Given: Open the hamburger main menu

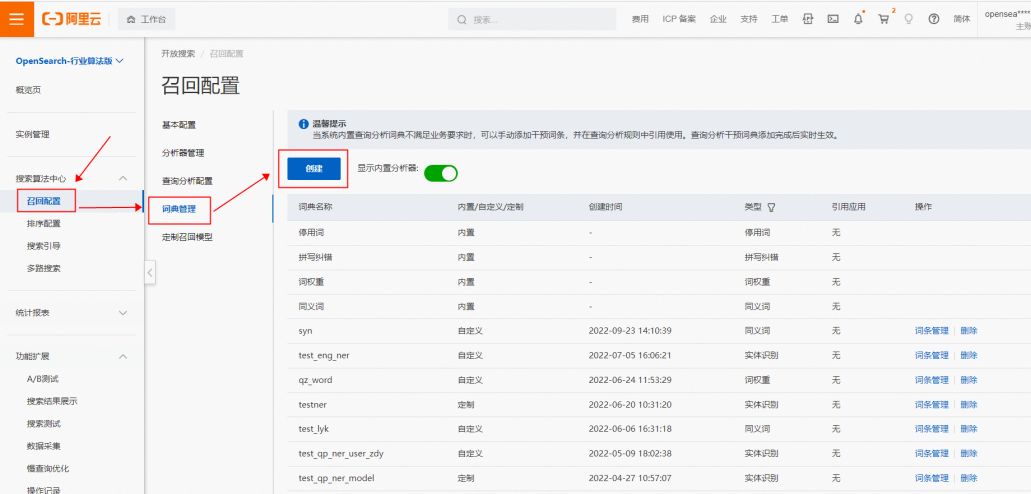Looking at the screenshot, I should click(16, 18).
